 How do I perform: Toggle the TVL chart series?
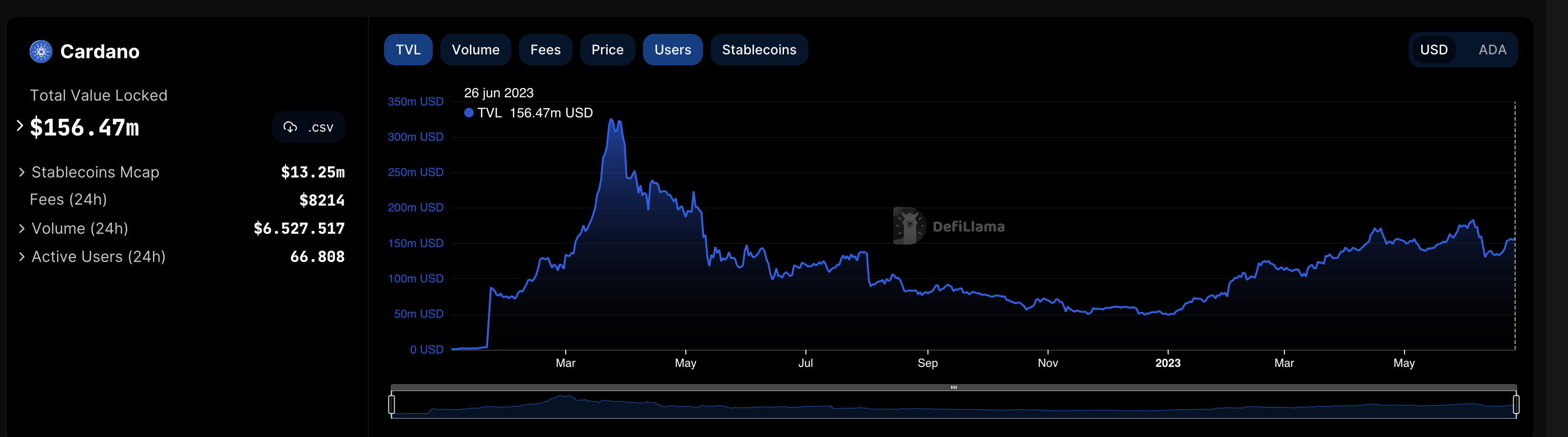point(408,50)
